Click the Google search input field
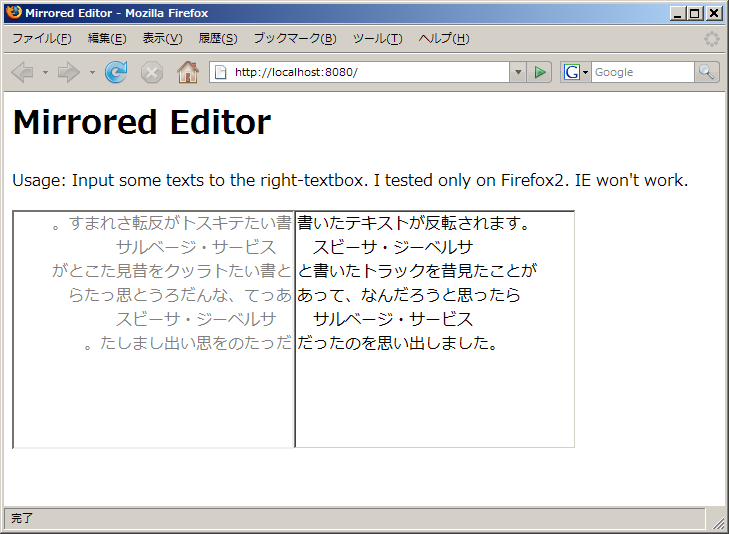 (643, 73)
